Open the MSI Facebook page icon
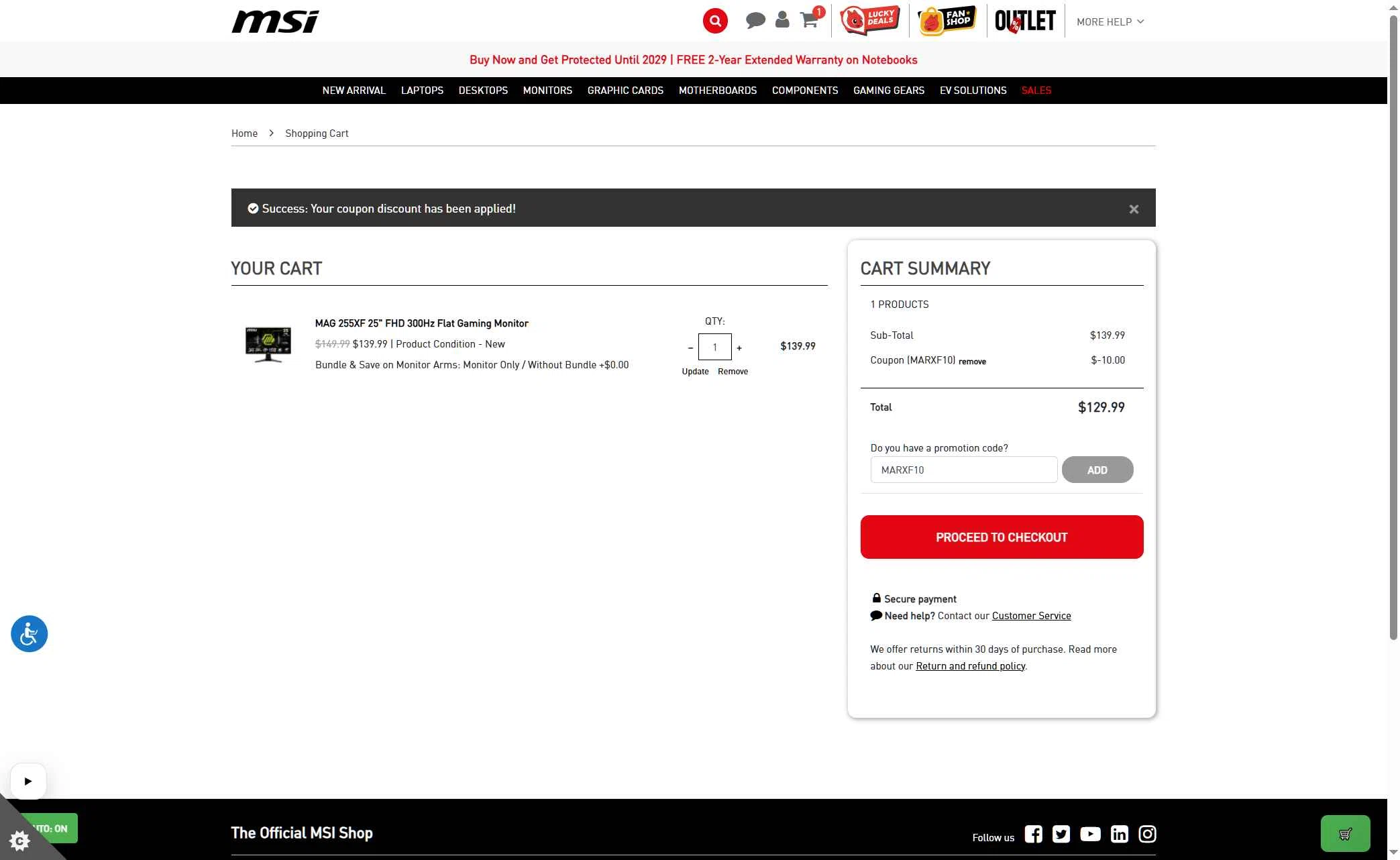Screen dimensions: 1400x860 (1033, 834)
